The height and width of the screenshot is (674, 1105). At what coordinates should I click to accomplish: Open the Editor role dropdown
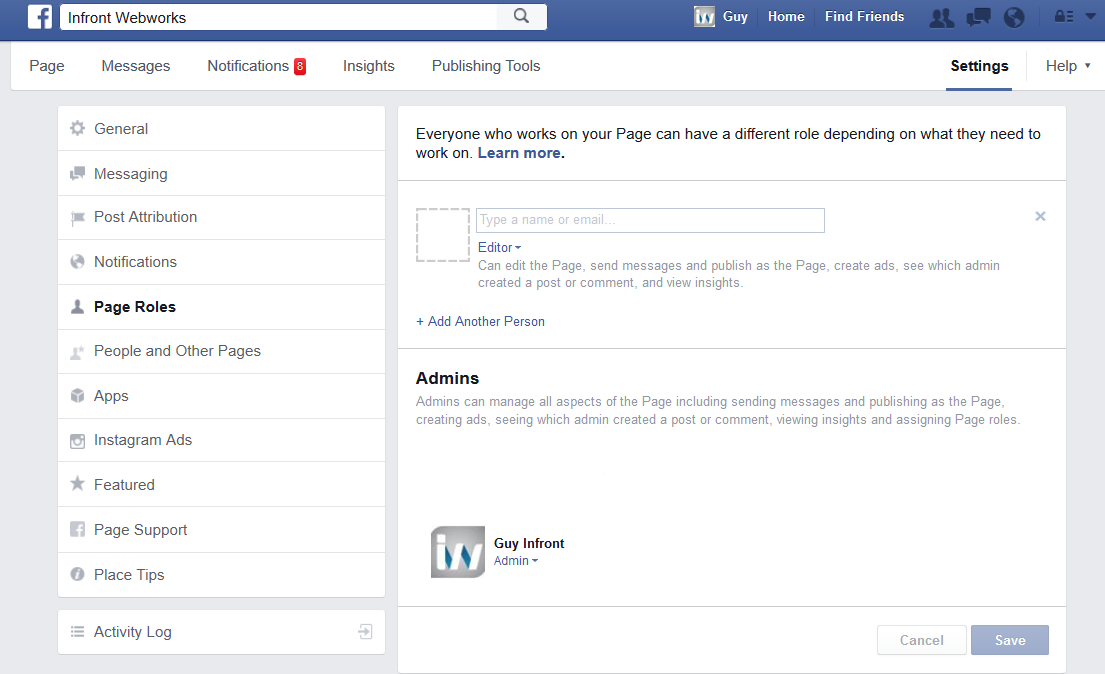click(x=500, y=247)
